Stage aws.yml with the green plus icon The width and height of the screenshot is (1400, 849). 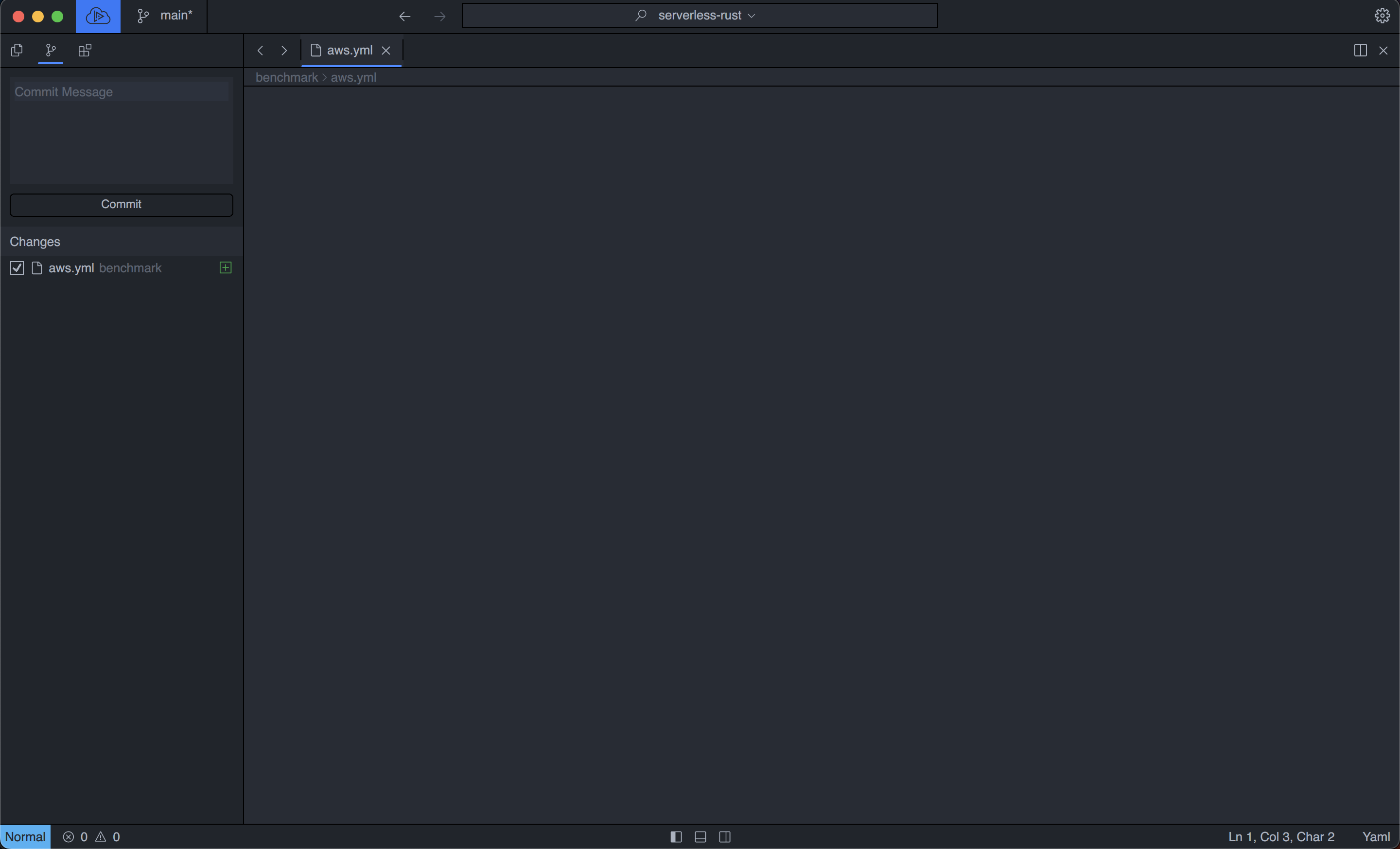(x=225, y=267)
